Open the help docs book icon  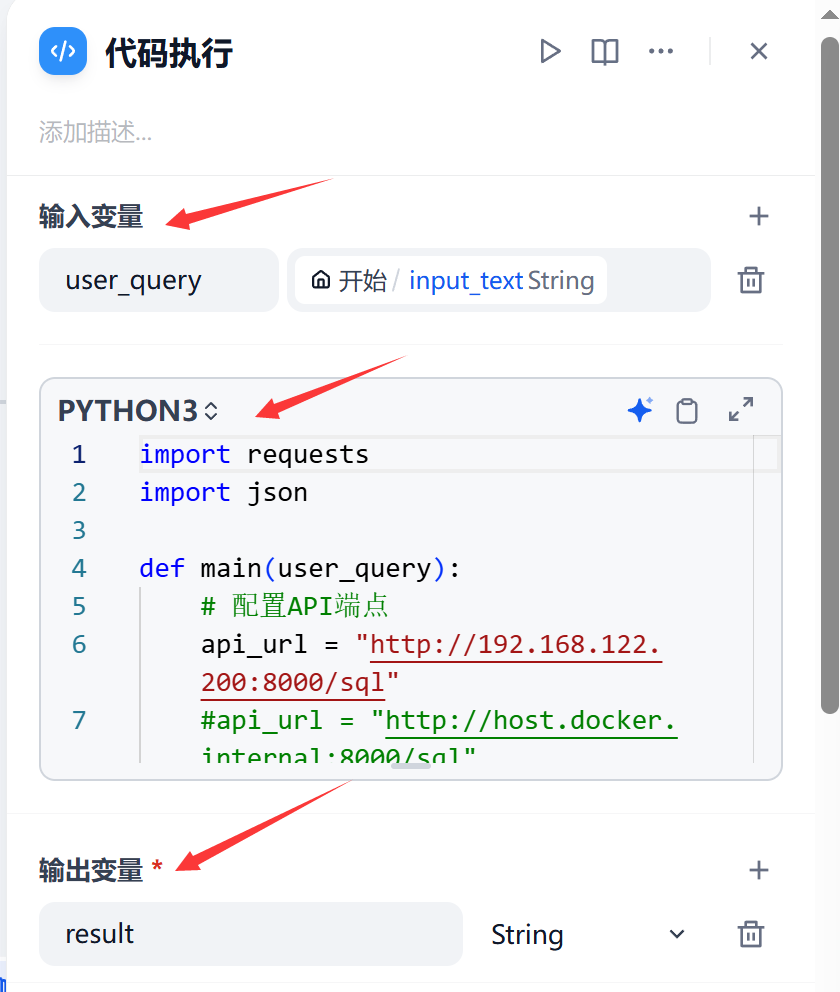pos(605,51)
